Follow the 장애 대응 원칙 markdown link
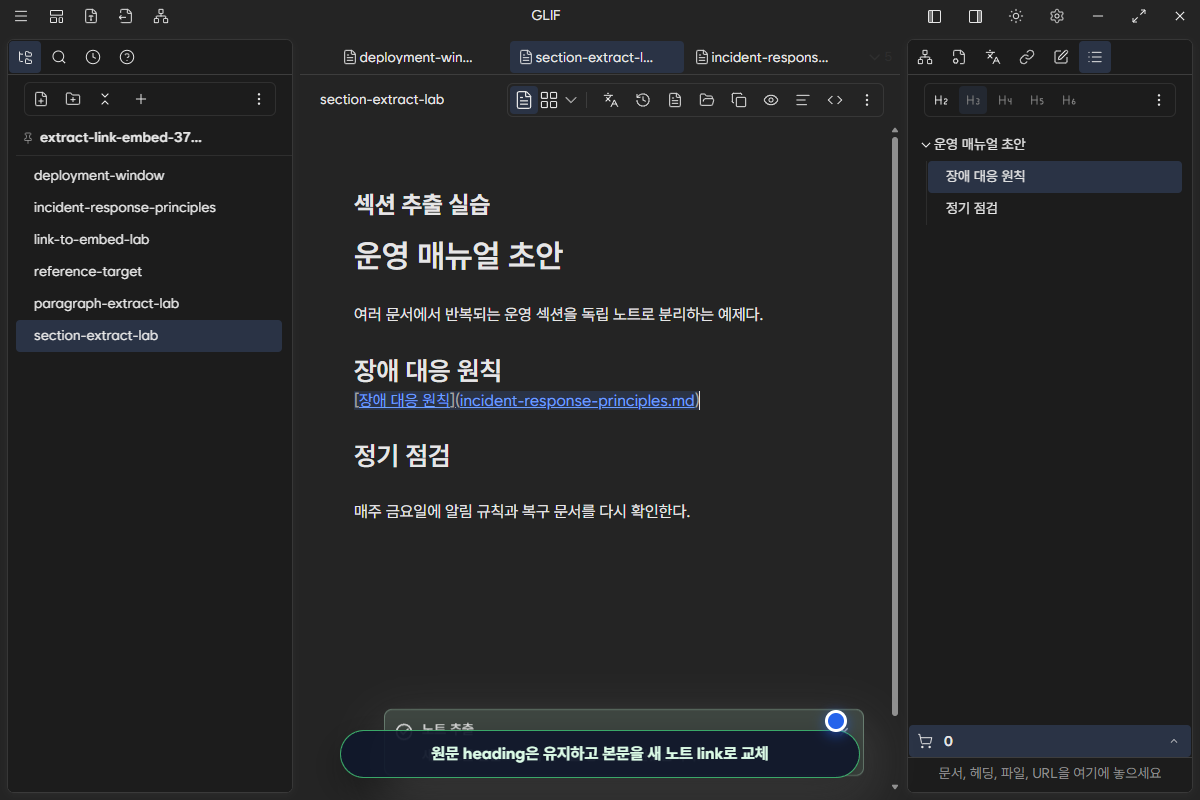The image size is (1200, 800). (x=526, y=401)
